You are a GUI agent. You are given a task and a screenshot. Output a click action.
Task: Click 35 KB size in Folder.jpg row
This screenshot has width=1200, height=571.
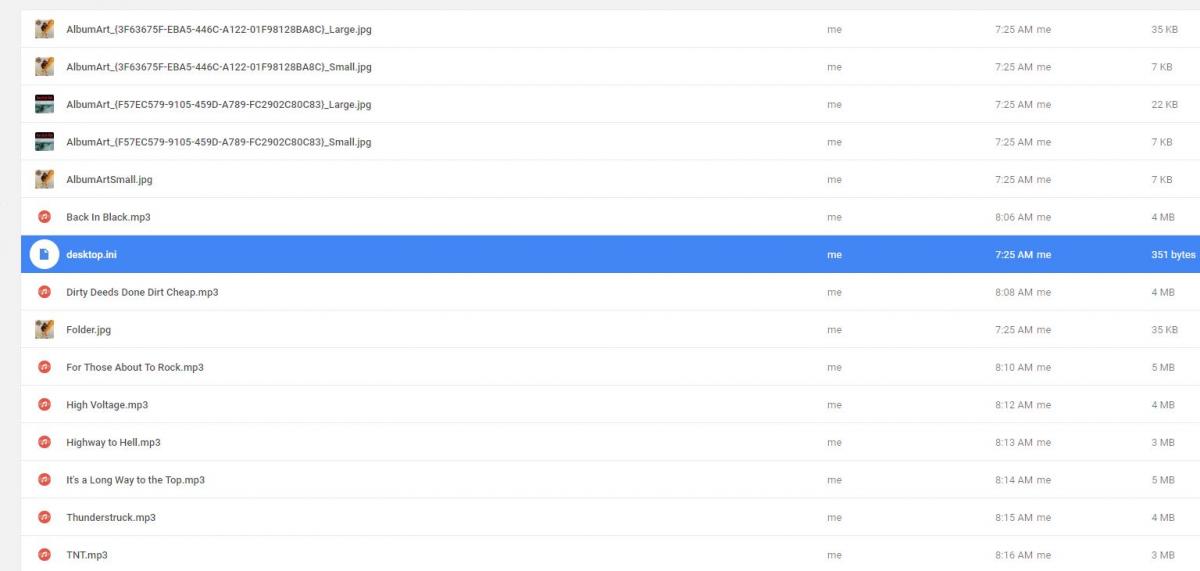tap(1164, 330)
